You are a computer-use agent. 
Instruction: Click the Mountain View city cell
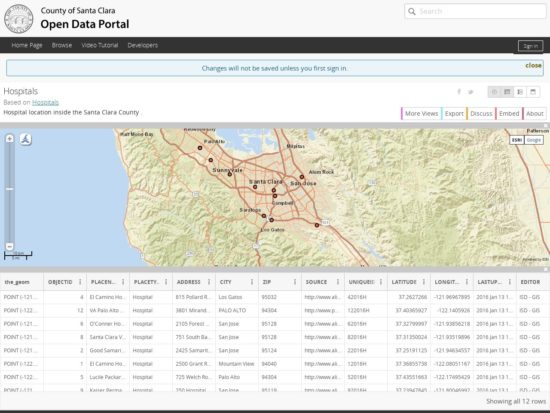(237, 364)
